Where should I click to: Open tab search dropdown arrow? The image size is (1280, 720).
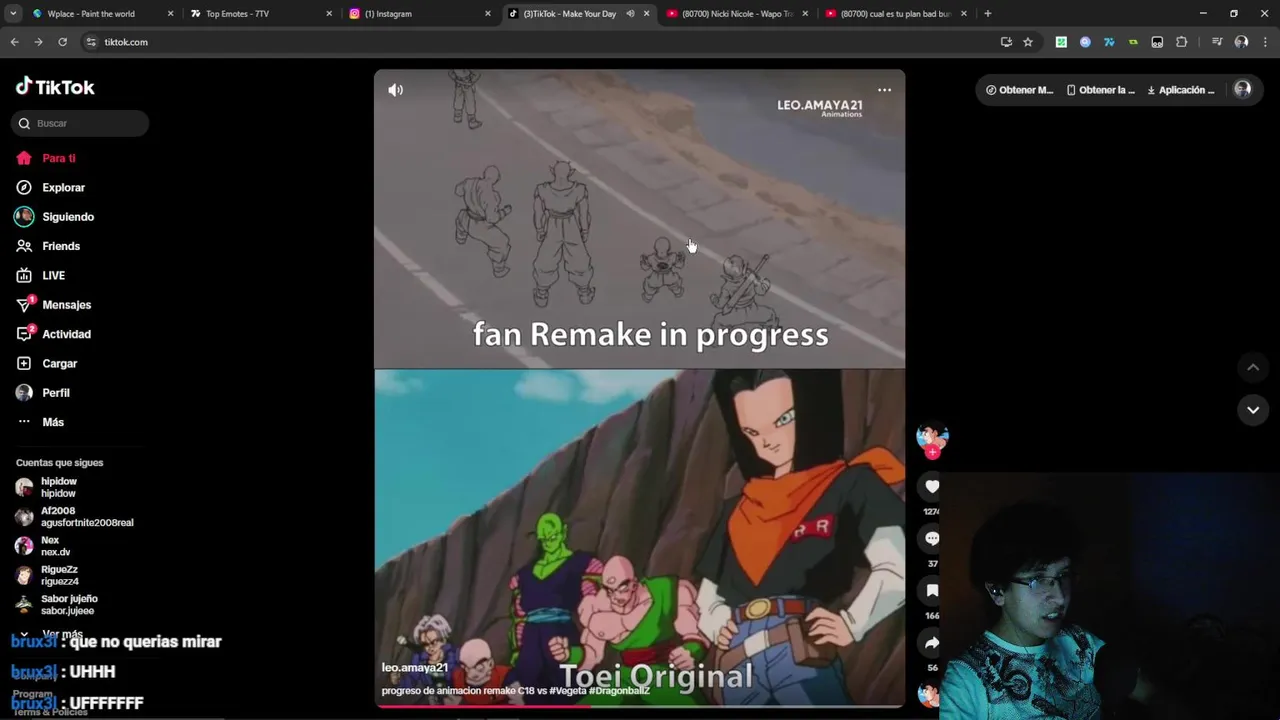pyautogui.click(x=13, y=14)
